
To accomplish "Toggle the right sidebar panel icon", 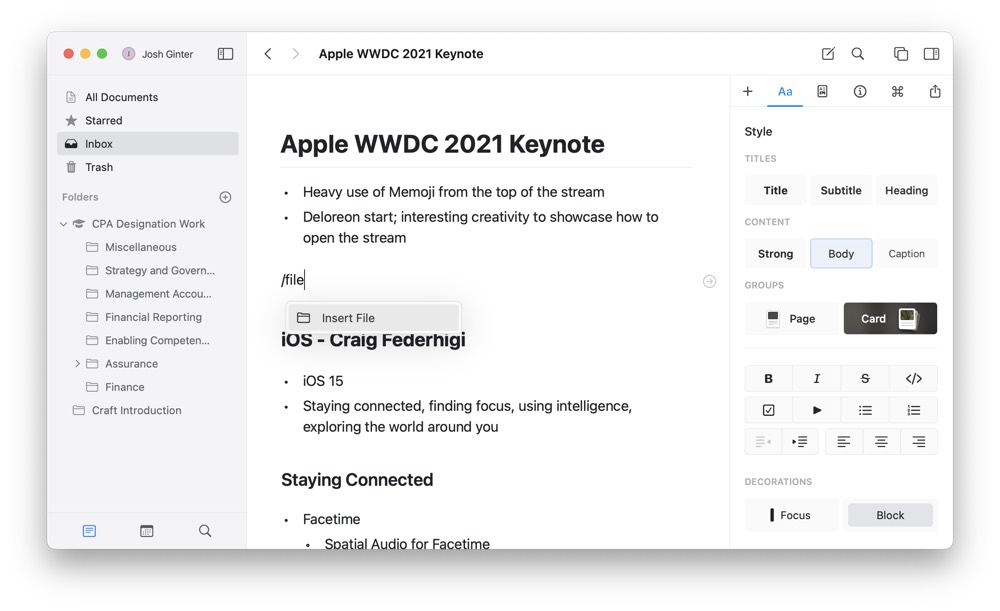I will pos(931,54).
